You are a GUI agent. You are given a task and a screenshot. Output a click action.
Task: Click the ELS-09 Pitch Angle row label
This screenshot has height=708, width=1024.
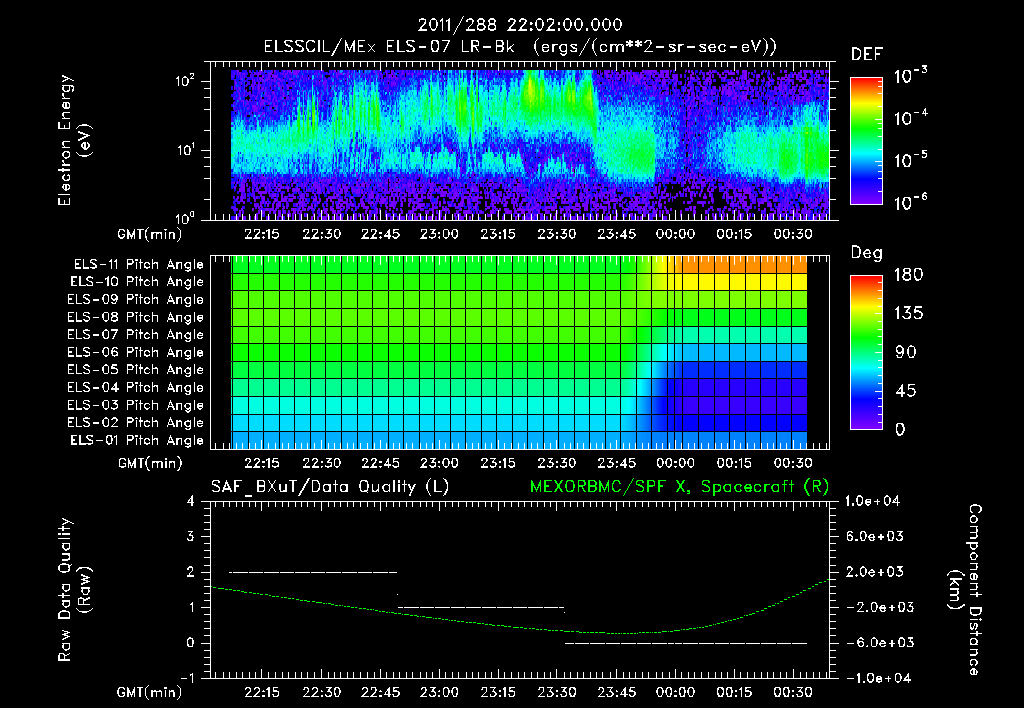[136, 300]
